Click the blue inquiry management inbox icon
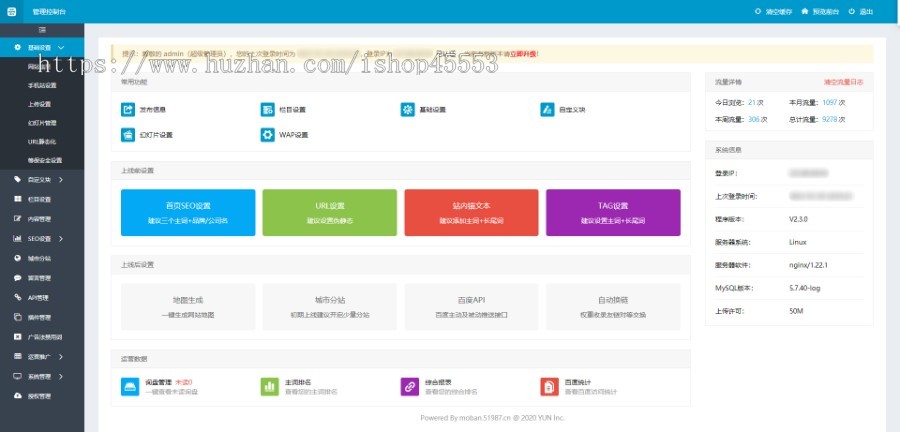The height and width of the screenshot is (432, 900). [130, 386]
